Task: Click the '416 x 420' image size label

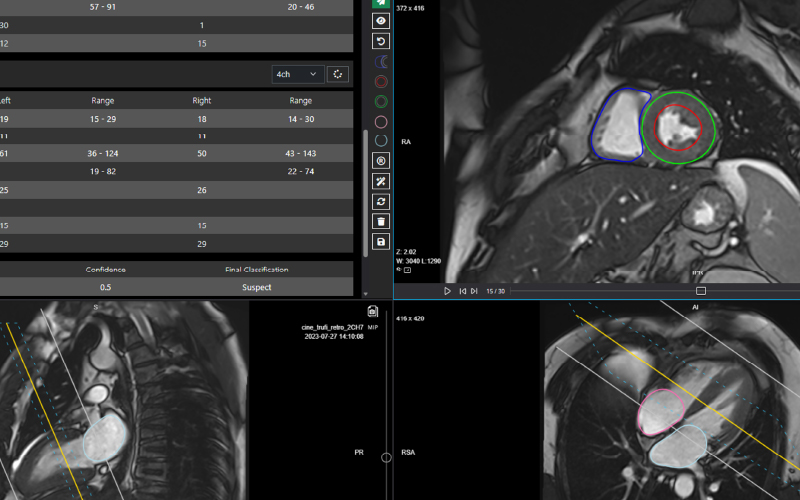Action: click(410, 318)
